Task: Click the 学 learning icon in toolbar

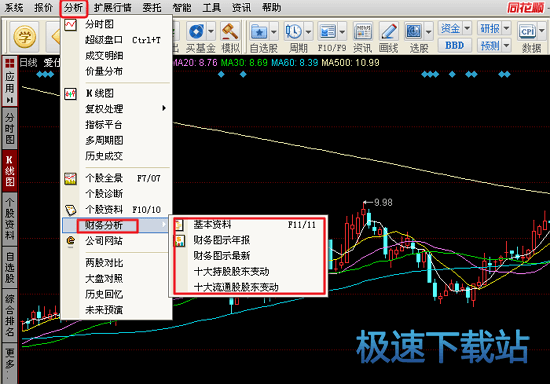Action: pyautogui.click(x=24, y=36)
